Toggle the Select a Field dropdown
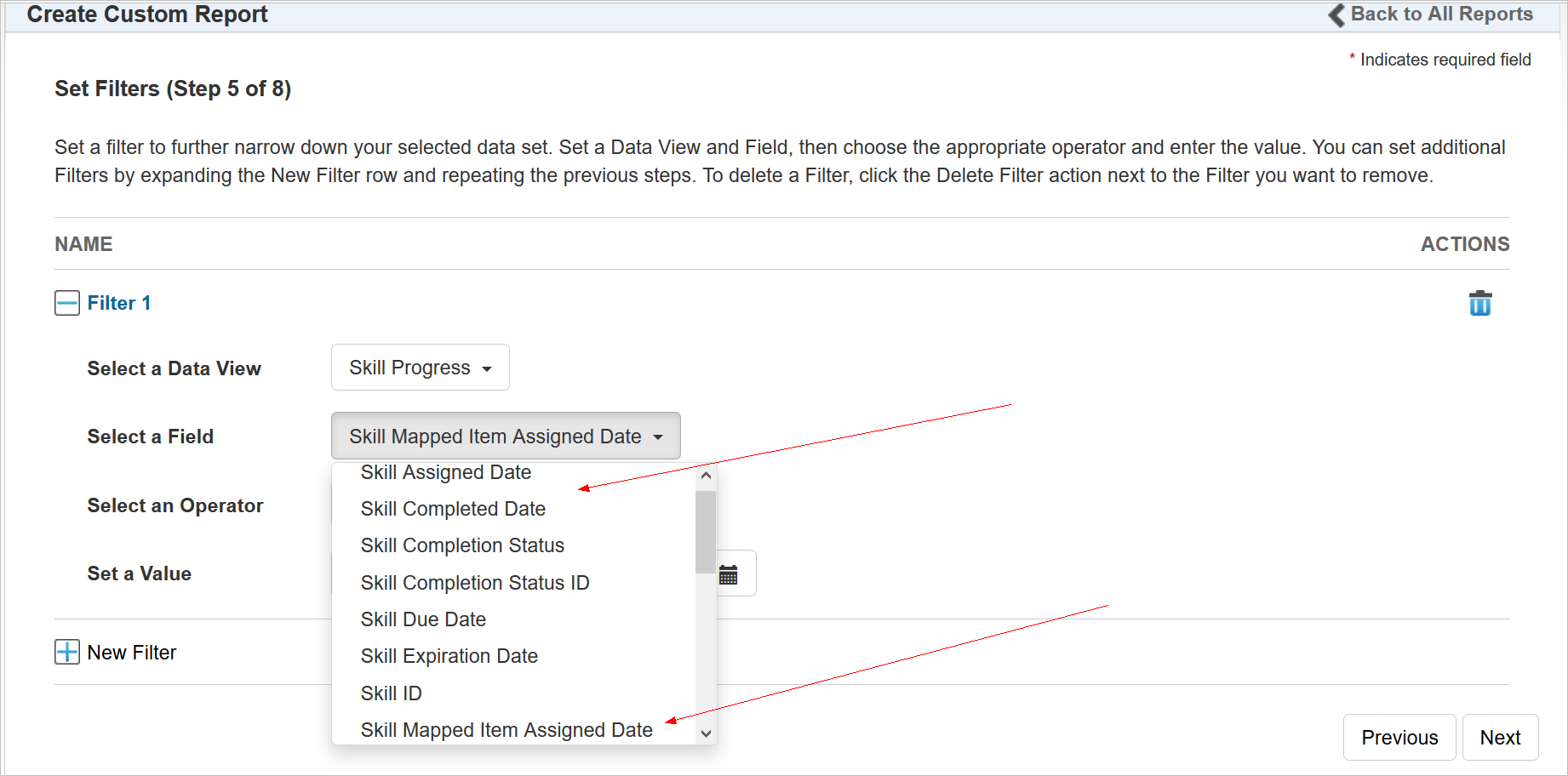1568x776 pixels. pyautogui.click(x=505, y=436)
